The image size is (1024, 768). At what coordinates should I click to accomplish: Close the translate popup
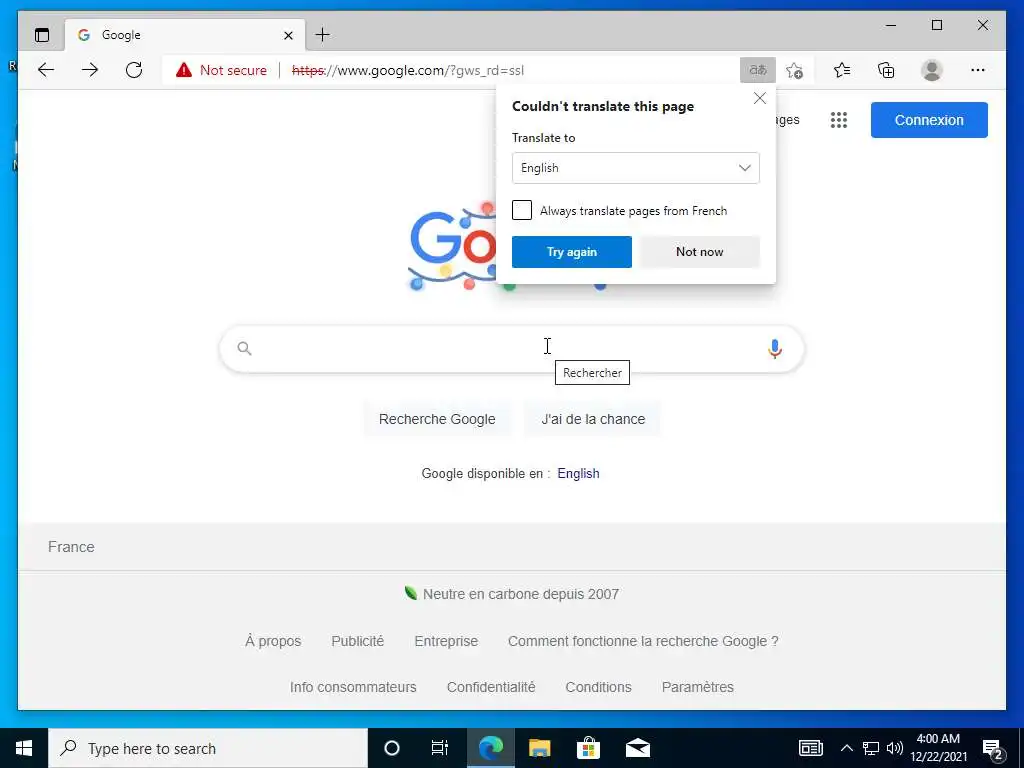(x=760, y=98)
